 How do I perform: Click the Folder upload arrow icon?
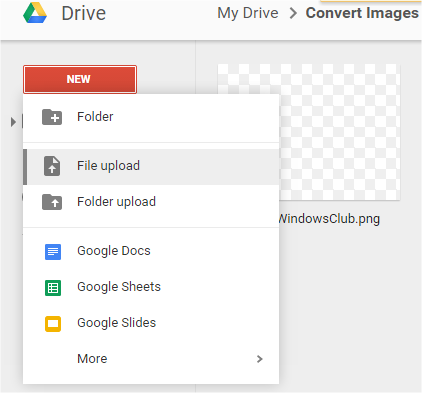[52, 202]
